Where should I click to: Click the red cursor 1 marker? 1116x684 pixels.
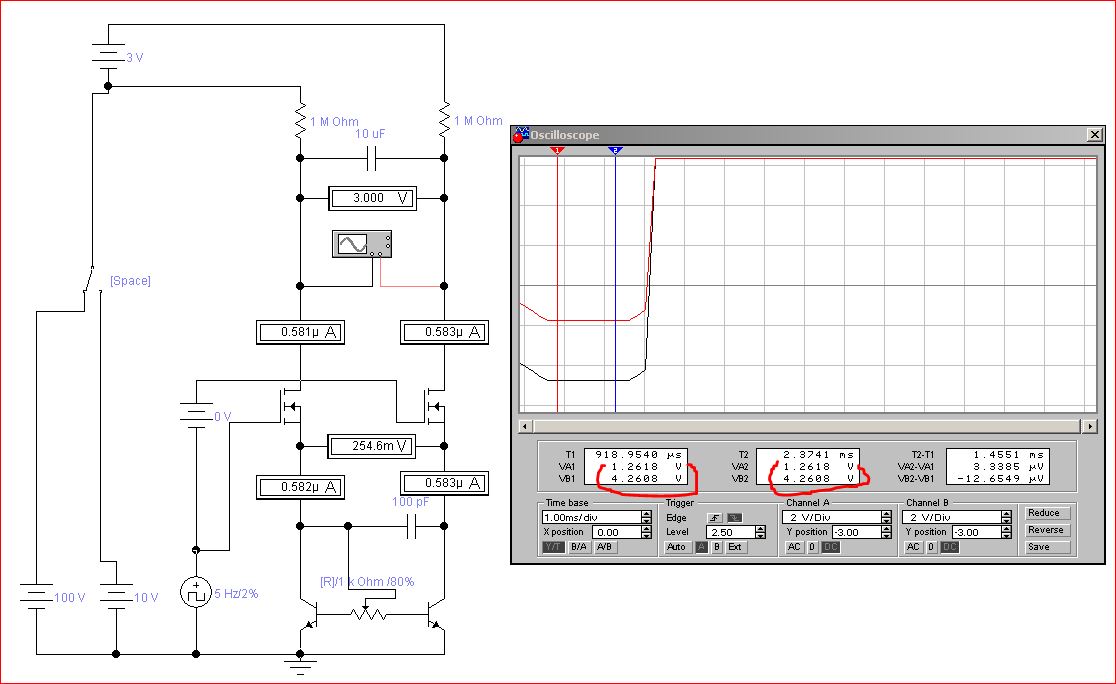[558, 150]
